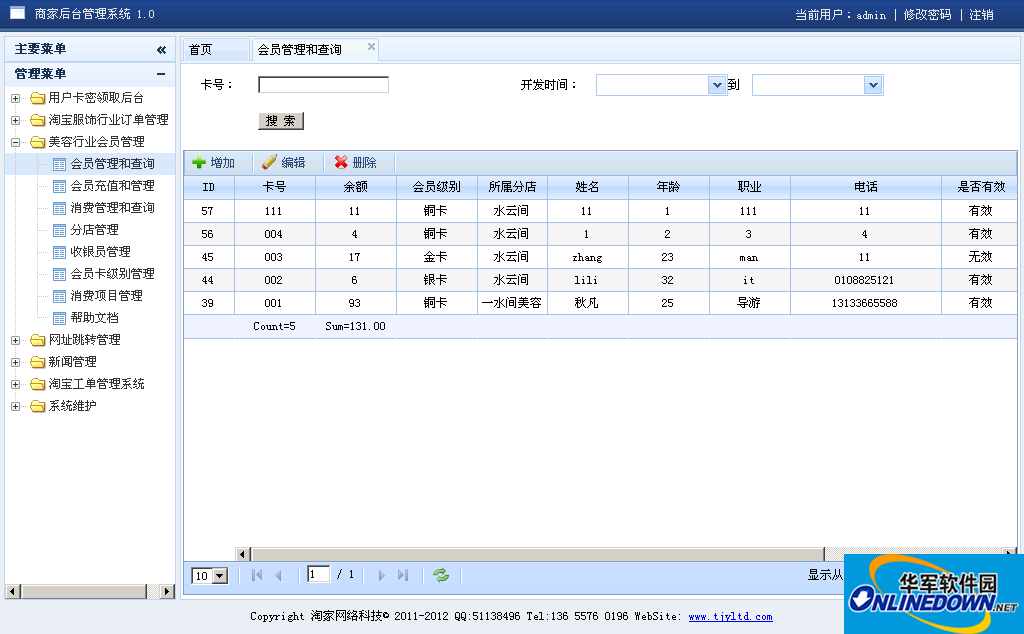The image size is (1024, 634).
Task: Refresh the member table
Action: pos(441,575)
